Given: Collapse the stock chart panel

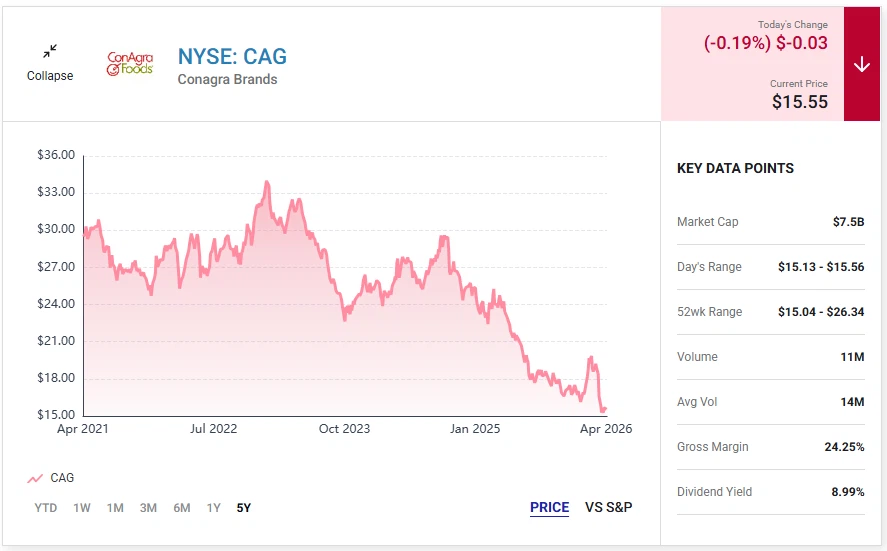Looking at the screenshot, I should coord(50,76).
